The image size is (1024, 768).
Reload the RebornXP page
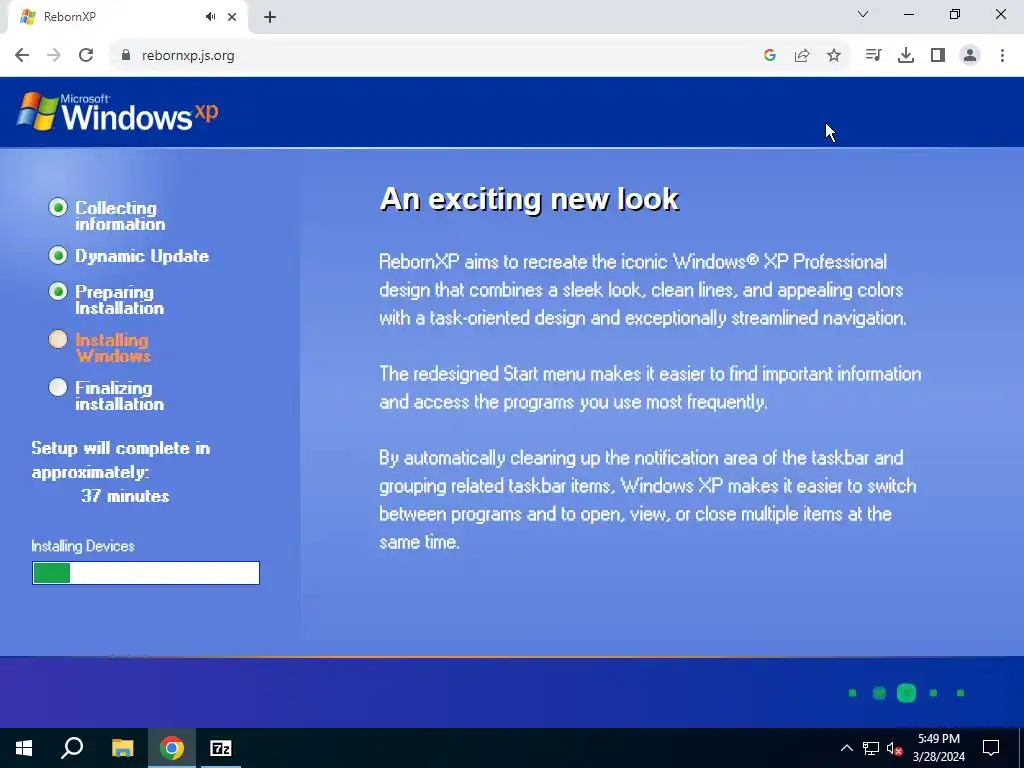(x=86, y=55)
